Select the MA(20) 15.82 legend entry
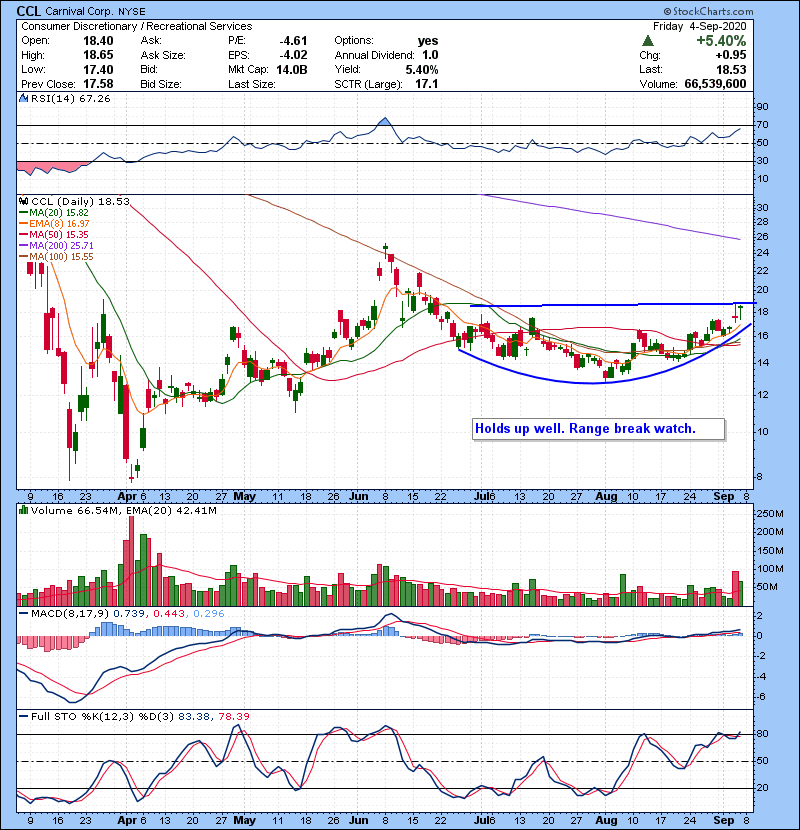800x830 pixels. coord(54,212)
